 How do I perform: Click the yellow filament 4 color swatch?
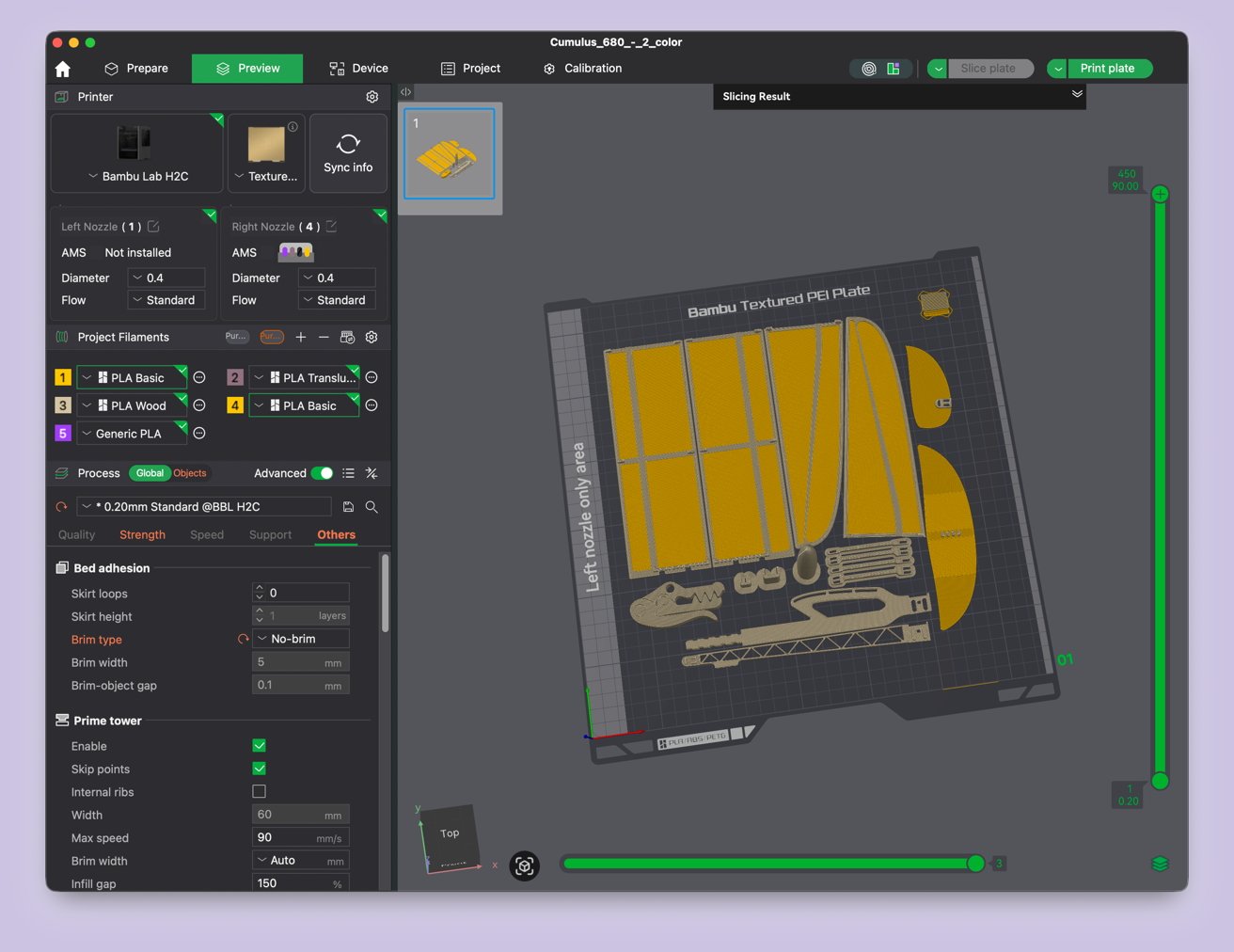235,405
